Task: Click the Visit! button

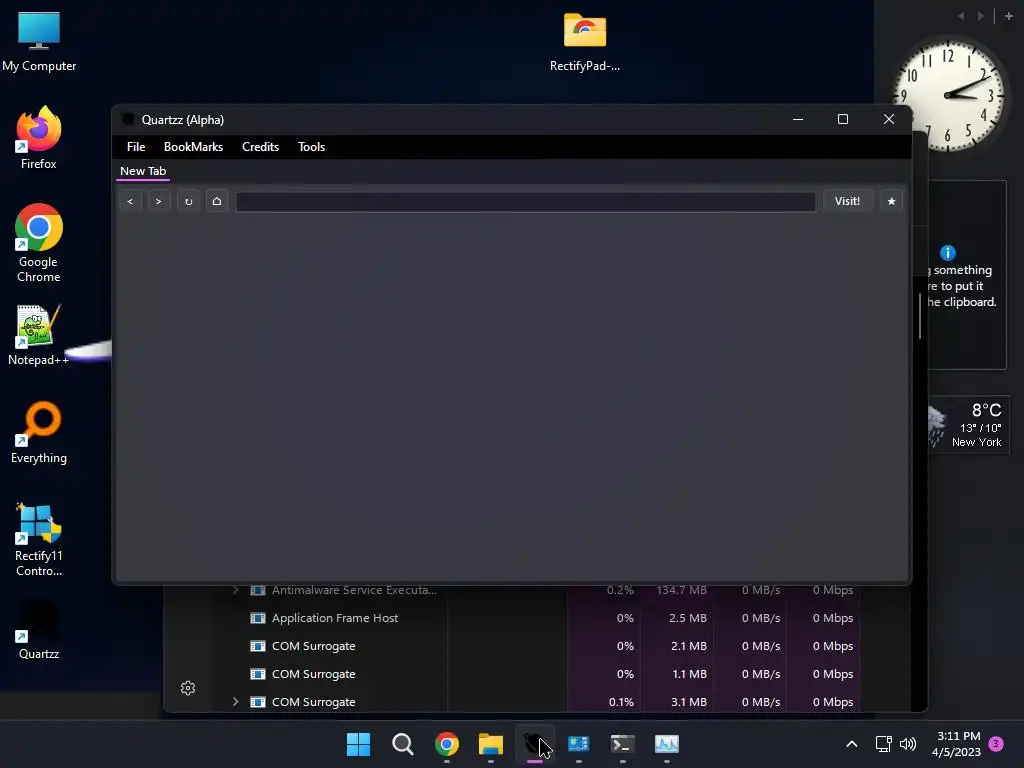Action: click(847, 201)
